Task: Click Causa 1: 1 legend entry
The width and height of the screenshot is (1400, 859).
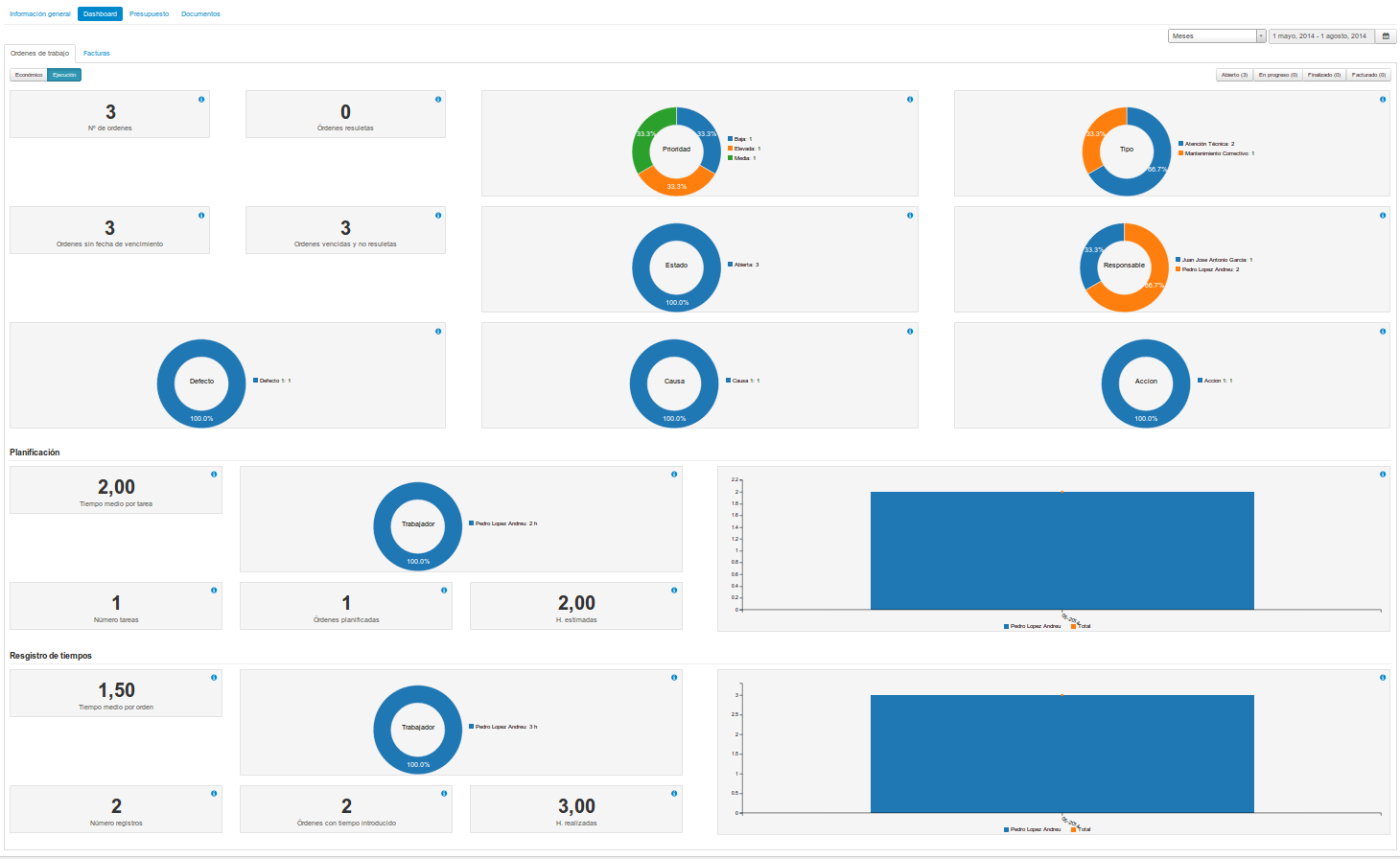Action: [743, 381]
